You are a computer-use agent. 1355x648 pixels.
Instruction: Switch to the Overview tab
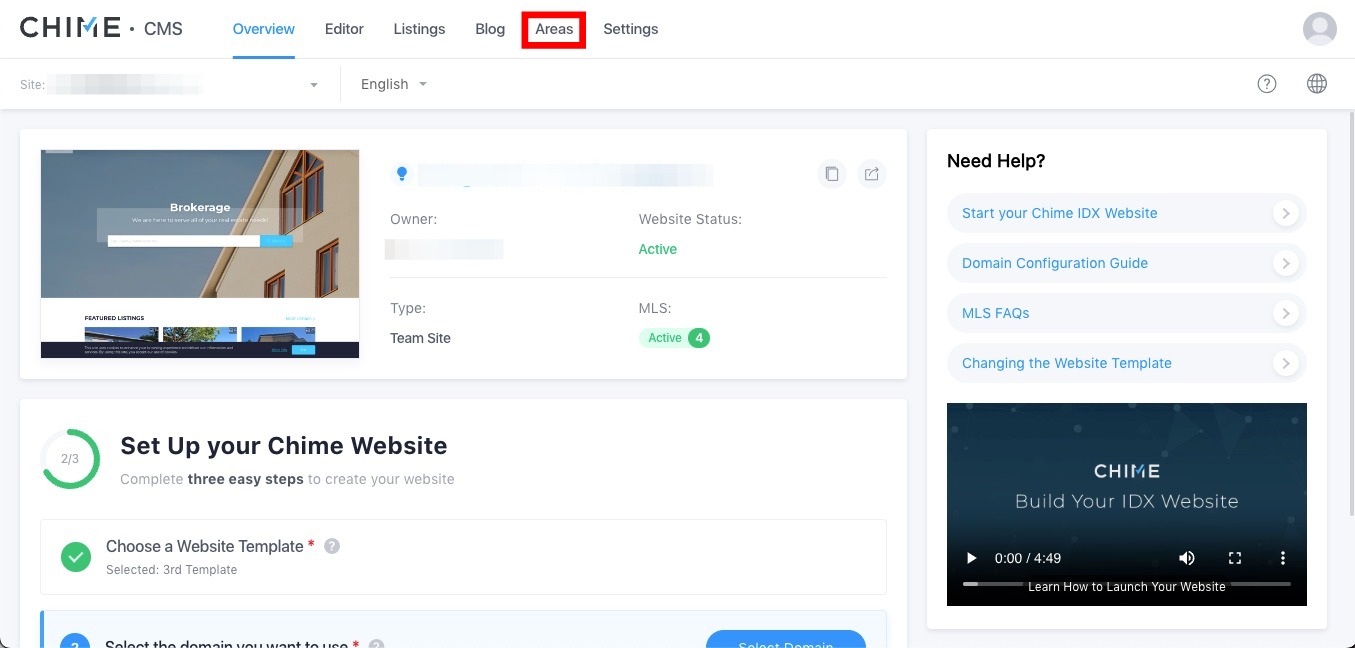click(x=264, y=29)
